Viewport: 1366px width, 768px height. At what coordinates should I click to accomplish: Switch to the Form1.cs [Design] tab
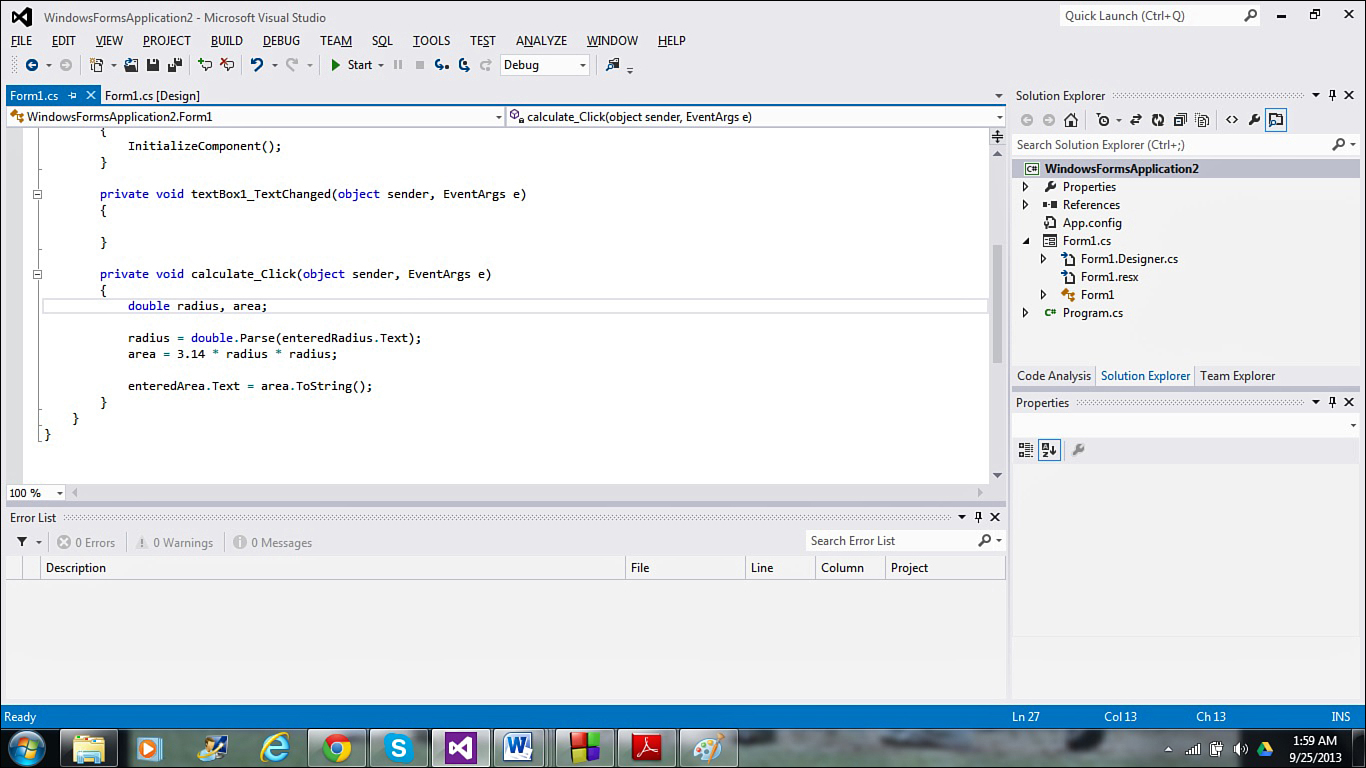click(x=152, y=96)
